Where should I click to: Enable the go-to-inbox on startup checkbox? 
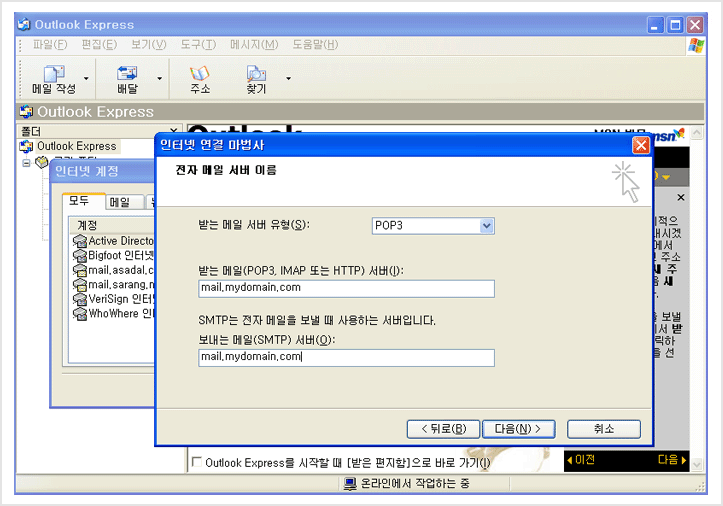196,463
